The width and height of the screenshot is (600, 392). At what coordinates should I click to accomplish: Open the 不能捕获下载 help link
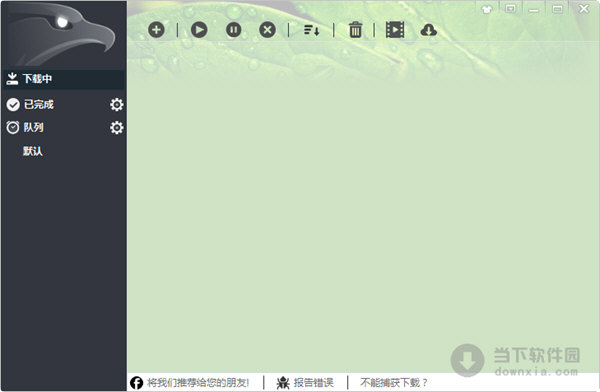(x=393, y=382)
